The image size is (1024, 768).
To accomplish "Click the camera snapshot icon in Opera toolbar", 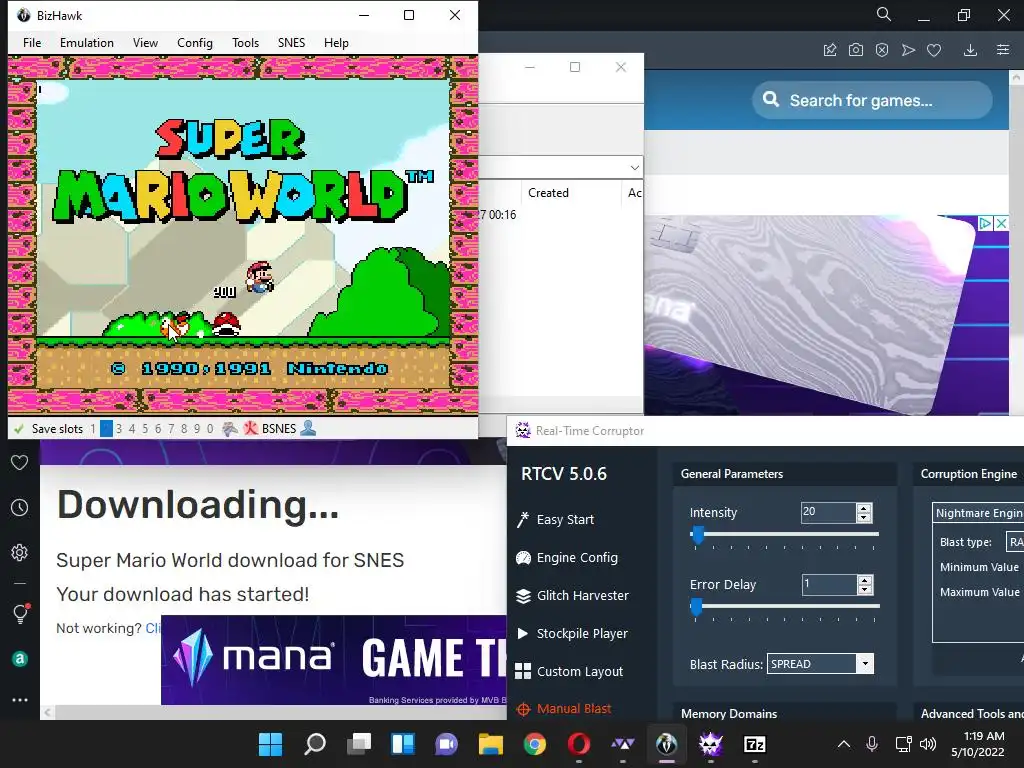I will (856, 50).
